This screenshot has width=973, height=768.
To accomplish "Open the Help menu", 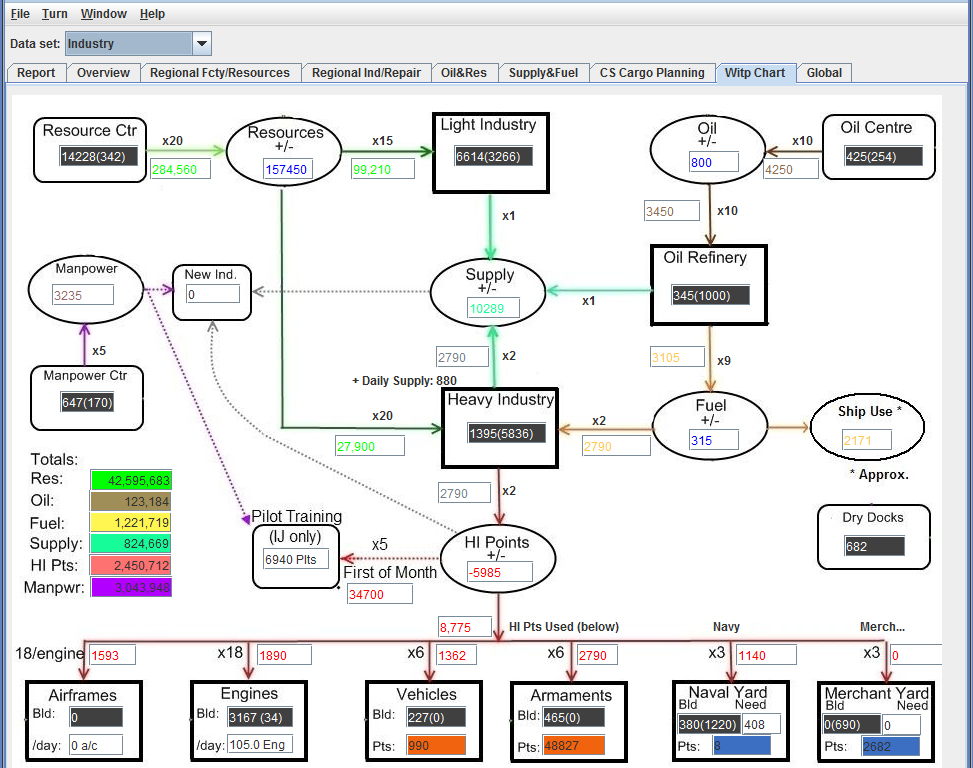I will point(152,14).
